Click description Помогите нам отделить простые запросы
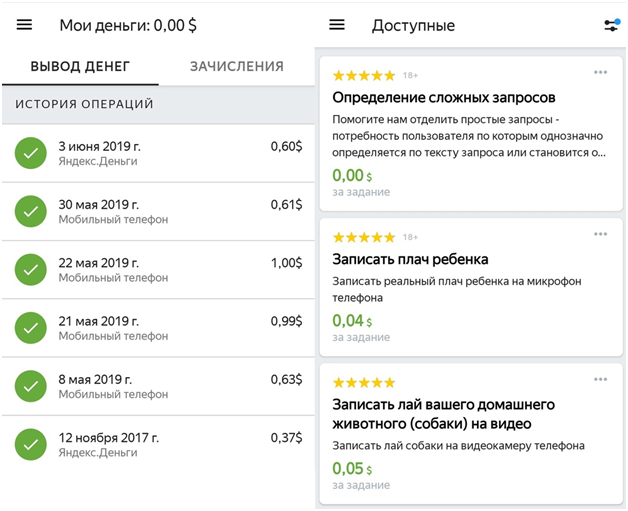The width and height of the screenshot is (628, 511). click(x=469, y=136)
